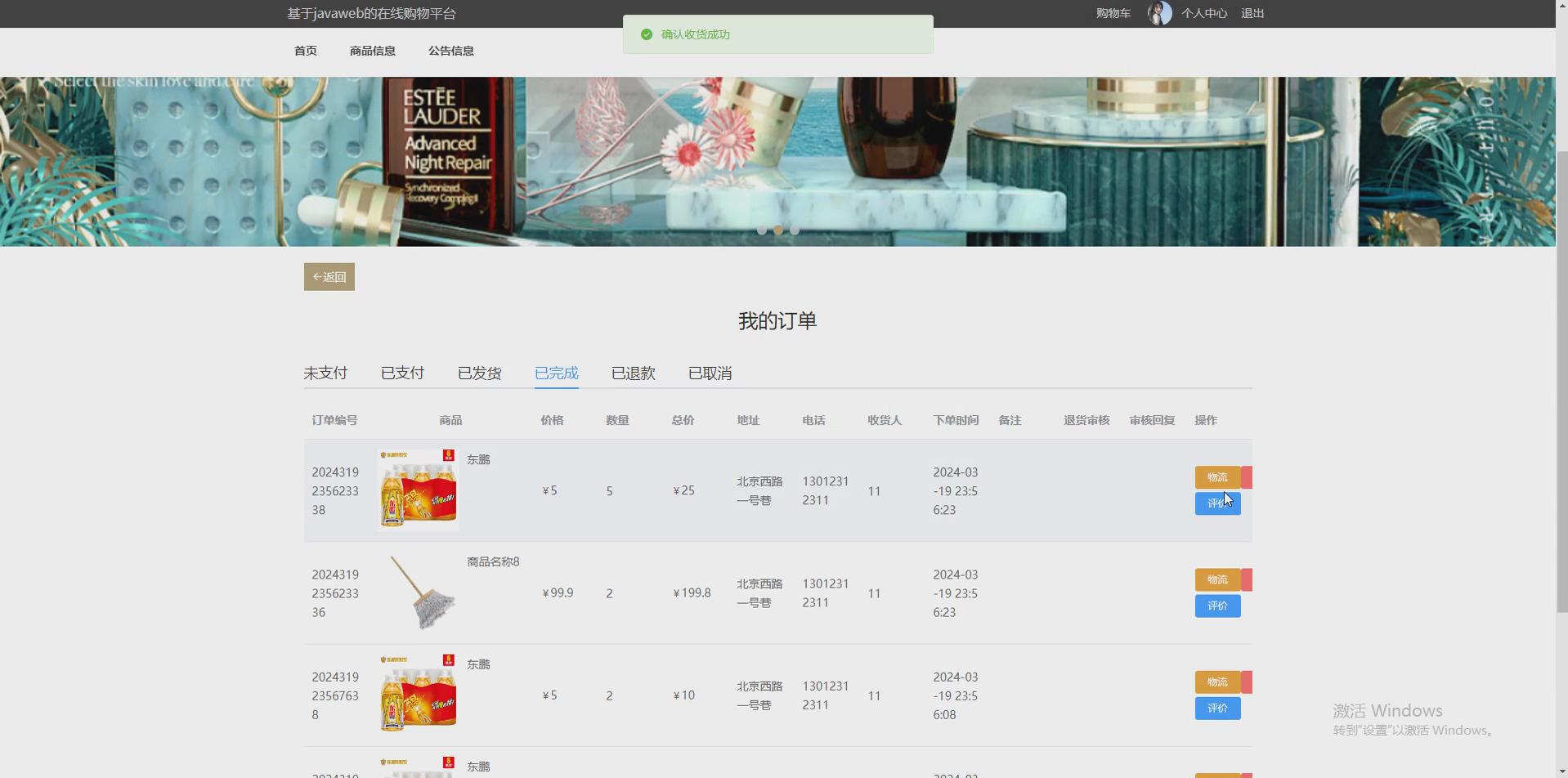Screen dimensions: 1568x778
Task: Switch to the 已退款 tab
Action: pos(634,373)
